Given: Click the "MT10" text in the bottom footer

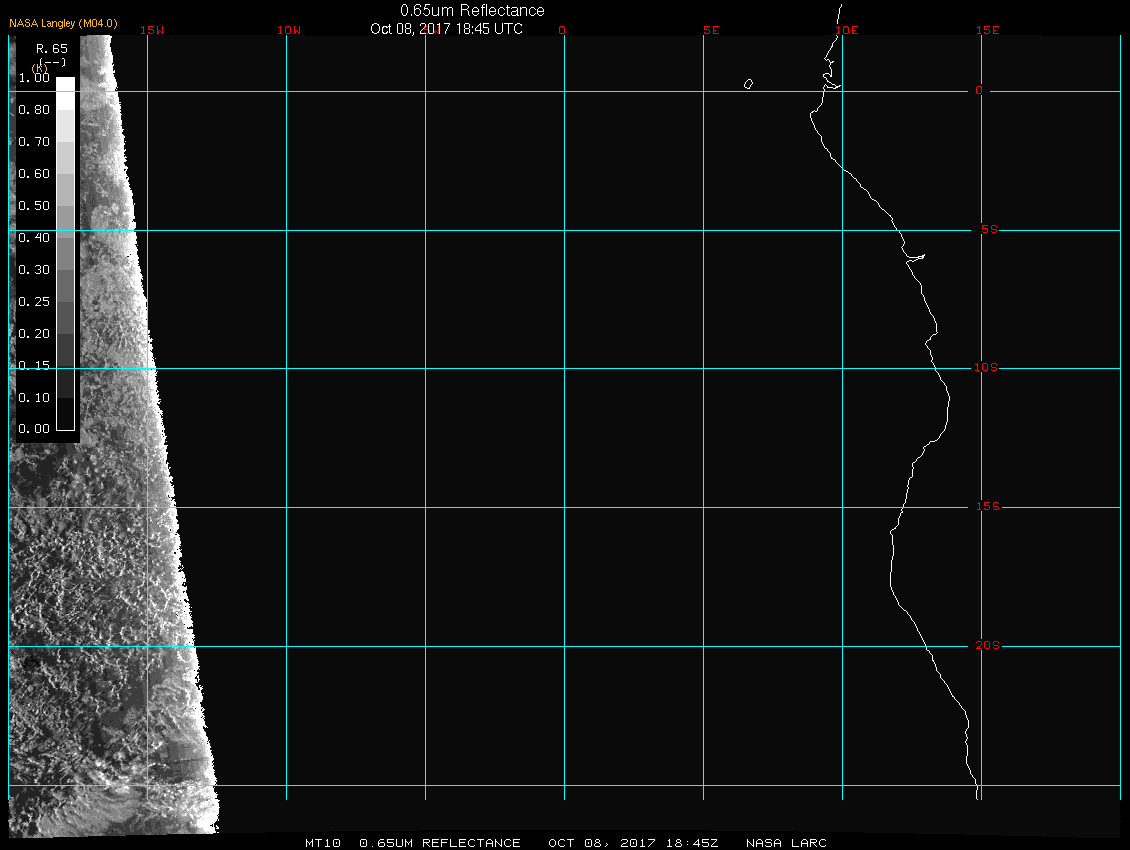Looking at the screenshot, I should (x=323, y=843).
